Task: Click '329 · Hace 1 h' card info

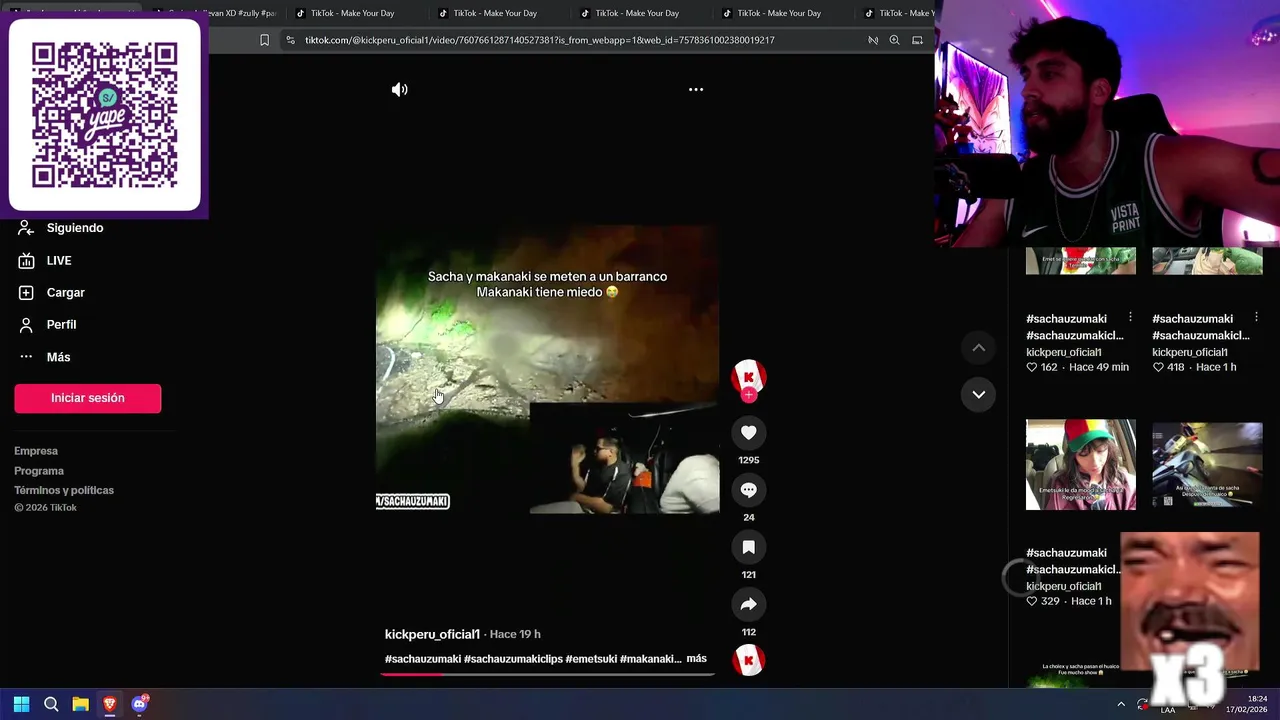Action: (1069, 601)
